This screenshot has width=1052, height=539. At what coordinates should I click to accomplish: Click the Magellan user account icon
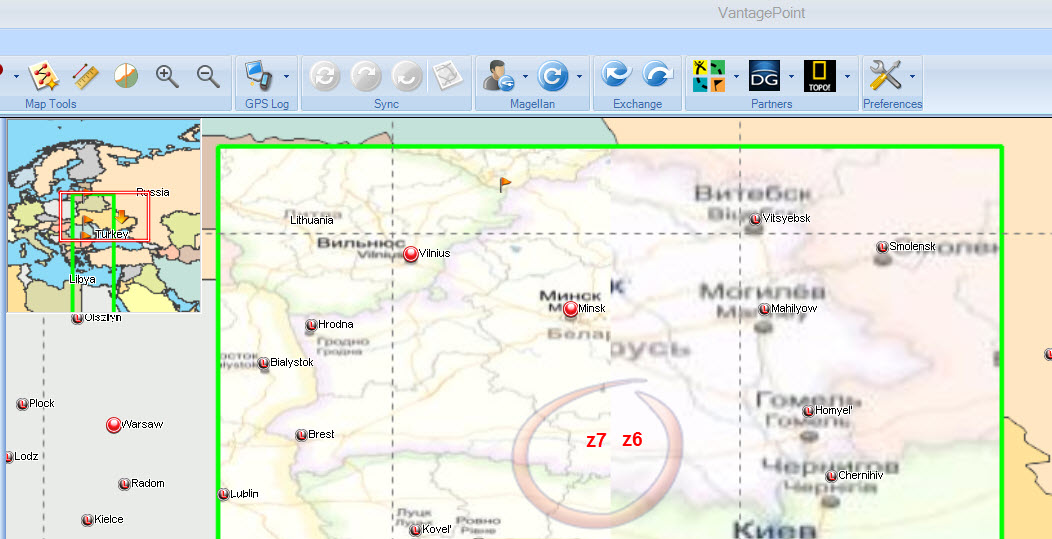497,76
